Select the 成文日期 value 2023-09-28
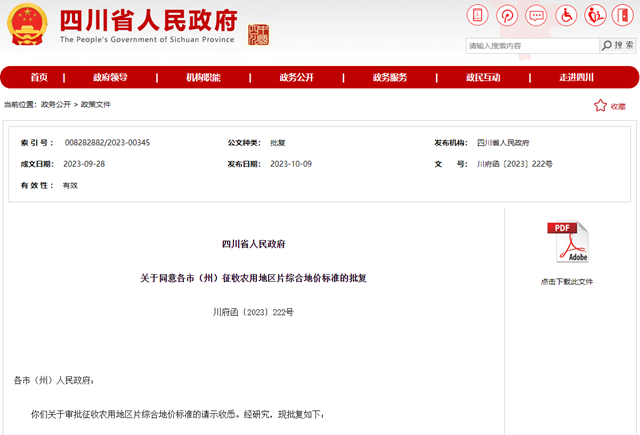Viewport: 640px width, 435px height. (x=84, y=164)
